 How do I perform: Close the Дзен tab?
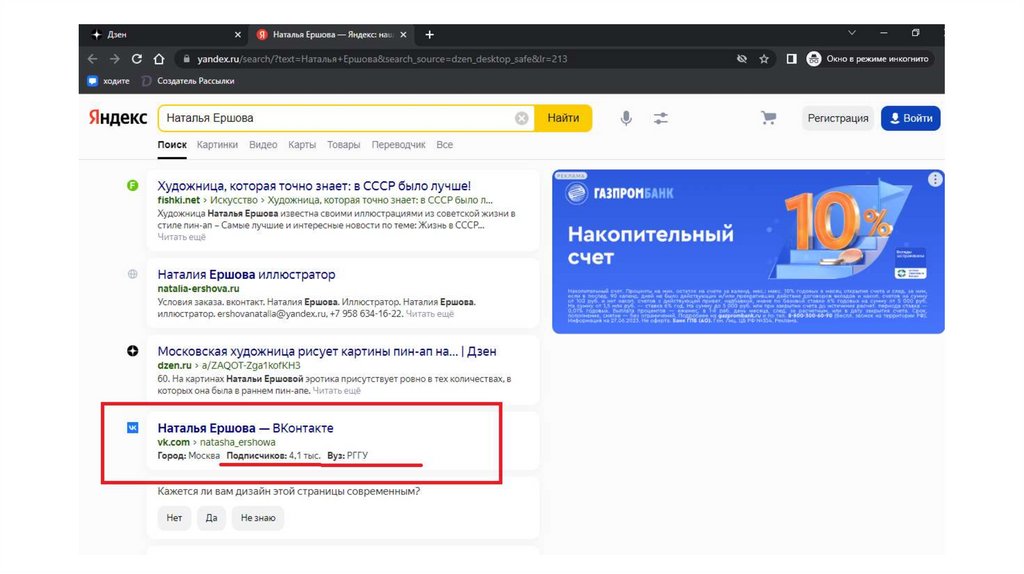(238, 35)
